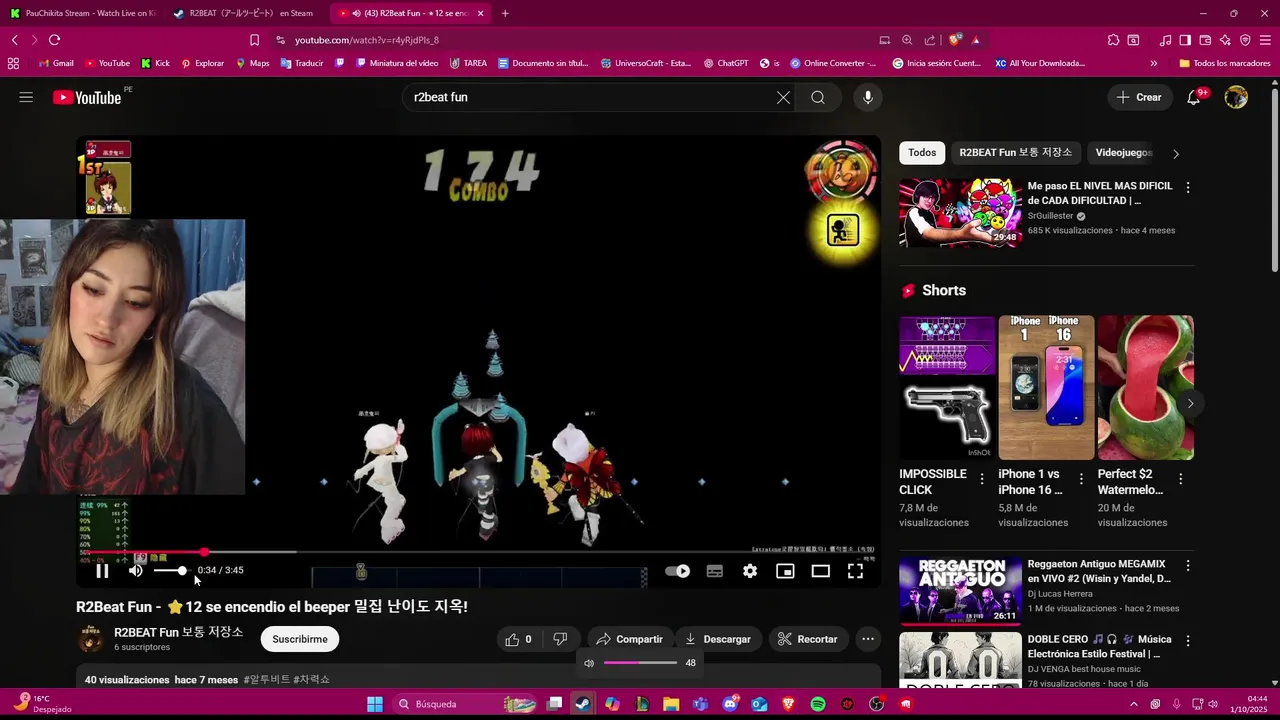The image size is (1280, 720).
Task: Subscribe with the Suscribirme button
Action: click(300, 639)
